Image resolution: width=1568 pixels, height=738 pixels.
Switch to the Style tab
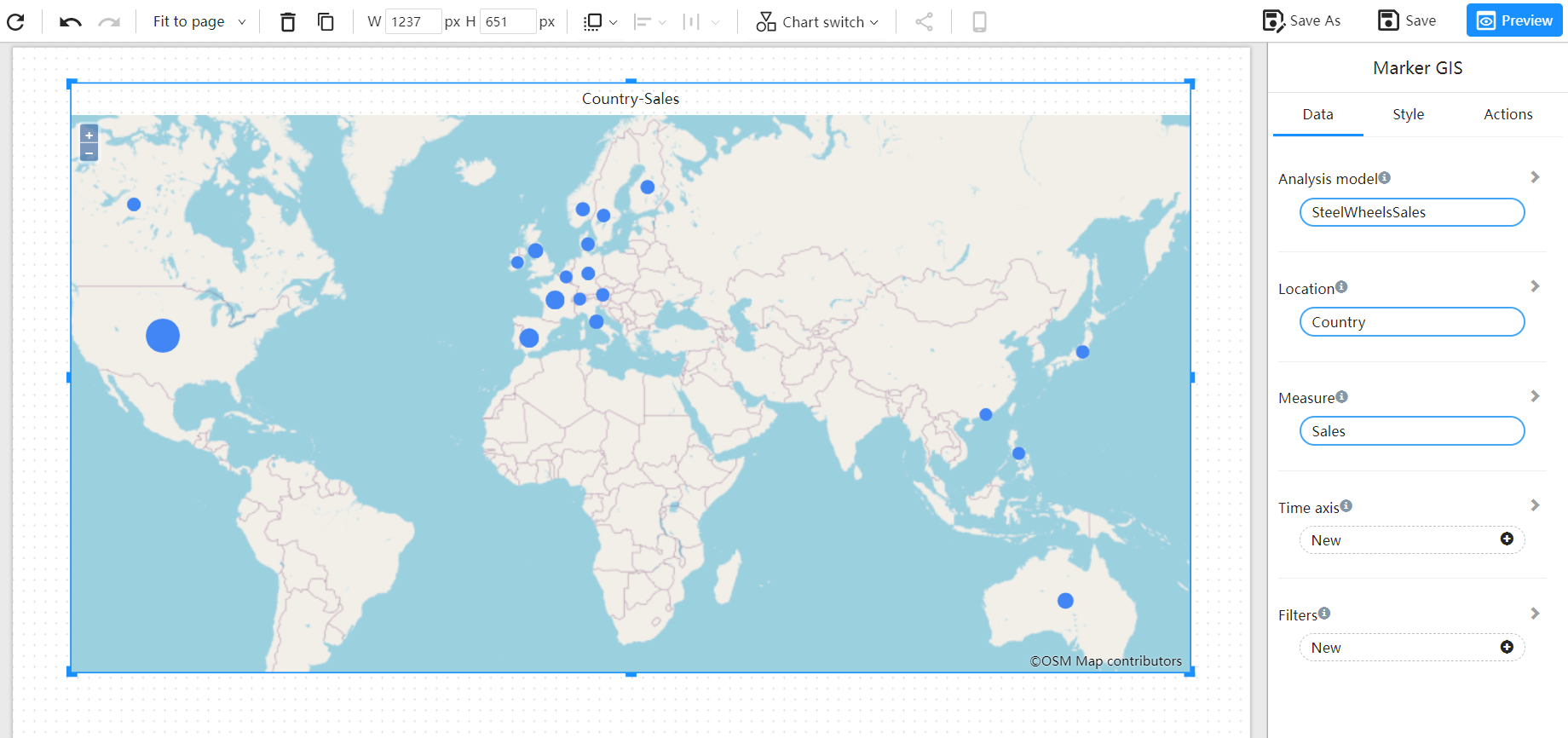1408,114
